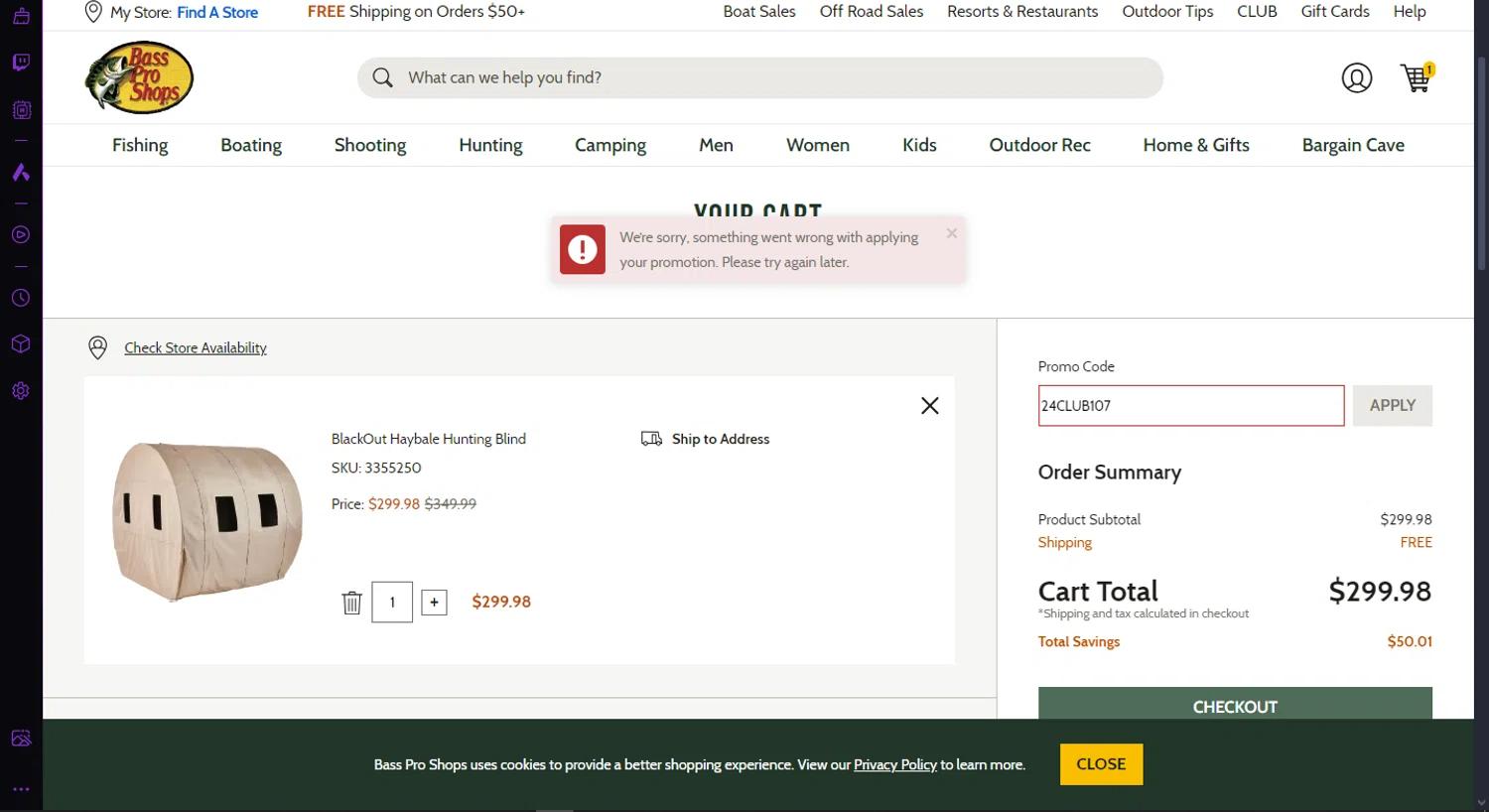The height and width of the screenshot is (812, 1489).
Task: Delete item using the trash can icon
Action: pyautogui.click(x=351, y=603)
